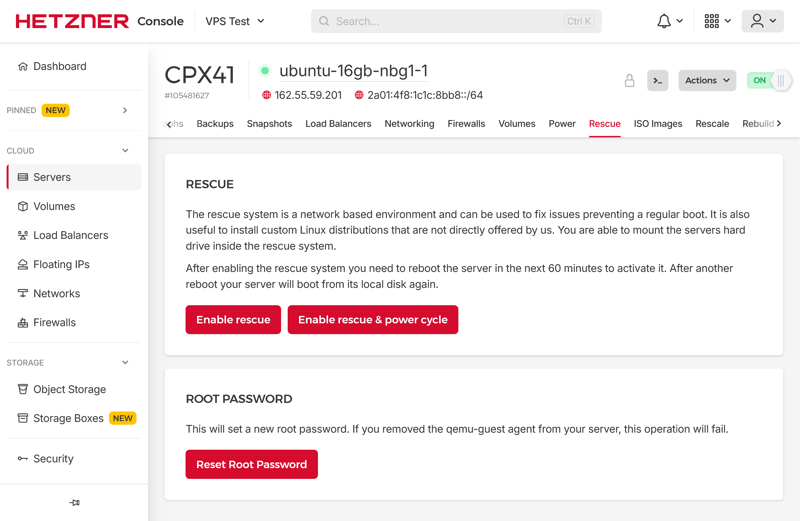Screen dimensions: 800x521
Task: Collapse the sidebar with bottom icon
Action: tap(74, 503)
